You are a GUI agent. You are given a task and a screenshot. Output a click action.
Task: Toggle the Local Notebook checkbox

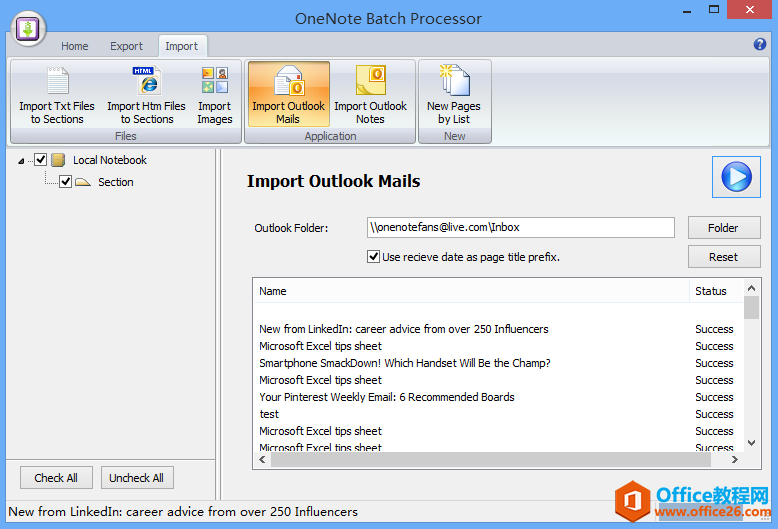[41, 160]
